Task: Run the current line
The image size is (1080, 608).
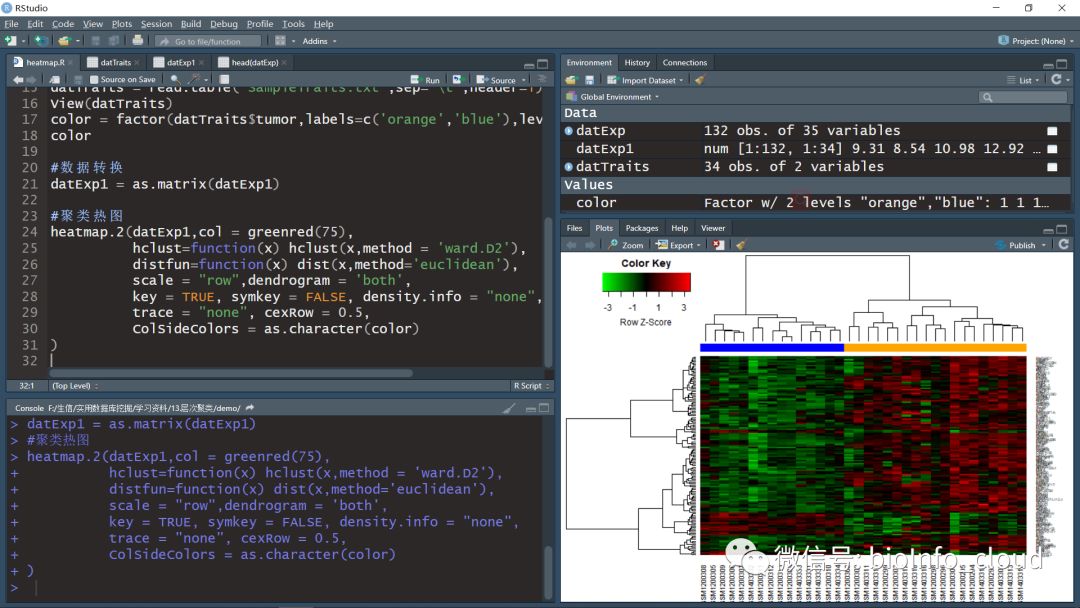Action: [425, 80]
